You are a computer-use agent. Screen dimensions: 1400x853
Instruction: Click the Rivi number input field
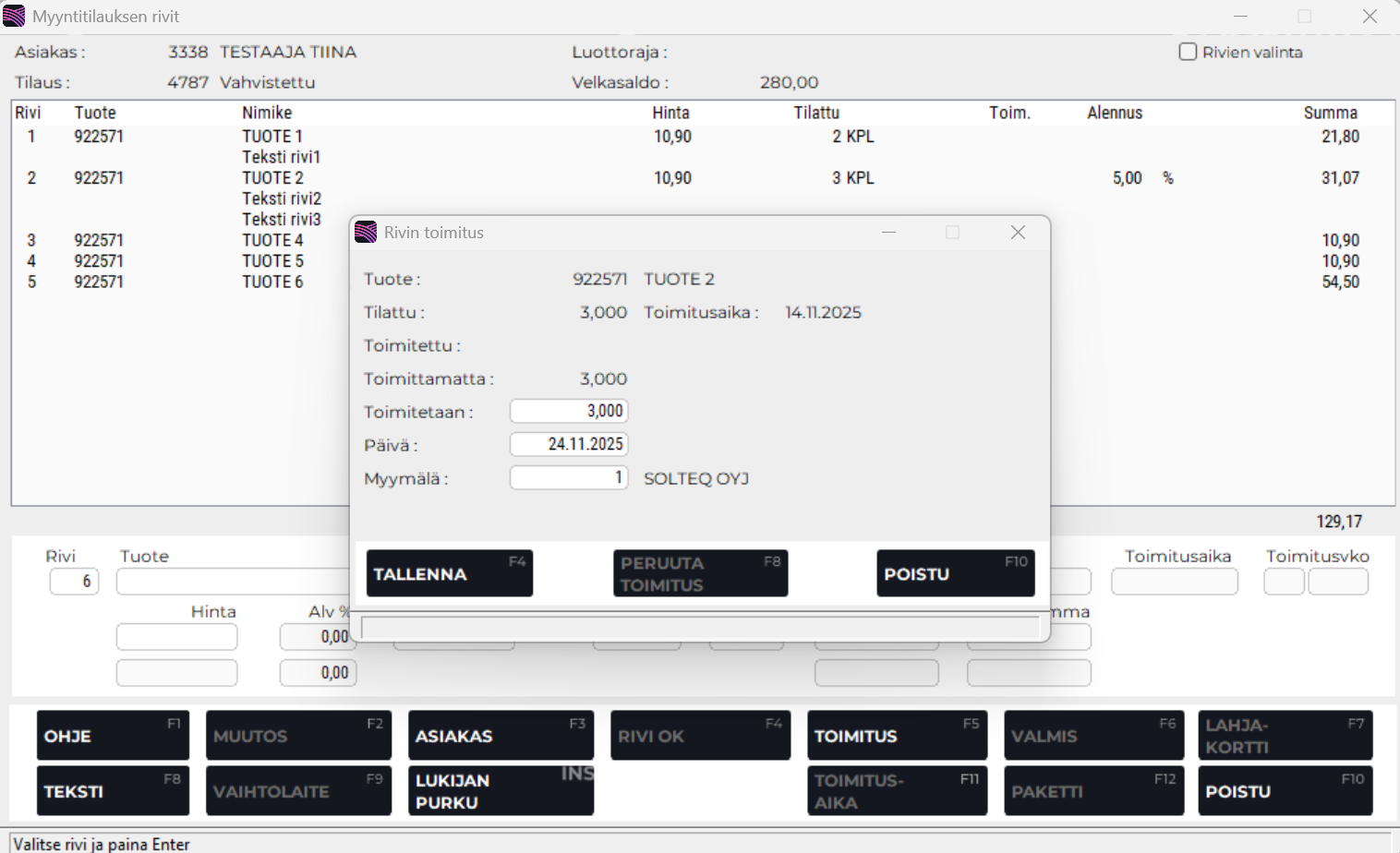click(x=74, y=582)
